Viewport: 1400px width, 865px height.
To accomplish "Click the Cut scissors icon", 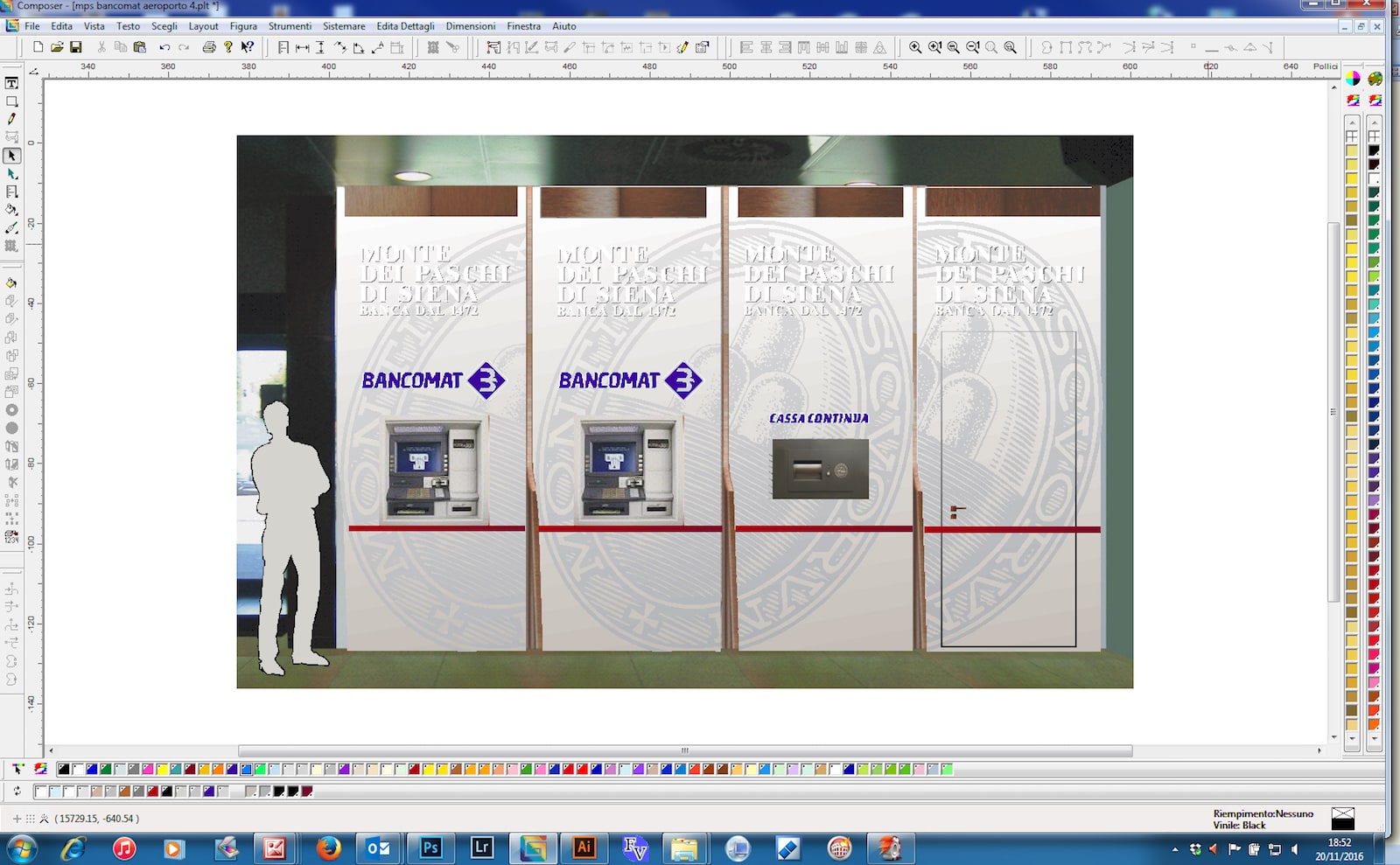I will pos(101,47).
